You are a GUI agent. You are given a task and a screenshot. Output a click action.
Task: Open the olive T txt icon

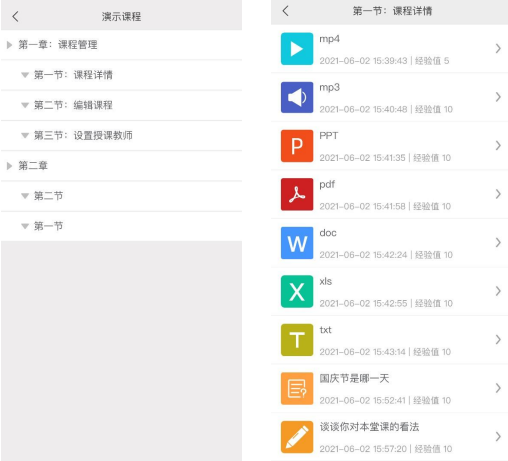pyautogui.click(x=297, y=340)
